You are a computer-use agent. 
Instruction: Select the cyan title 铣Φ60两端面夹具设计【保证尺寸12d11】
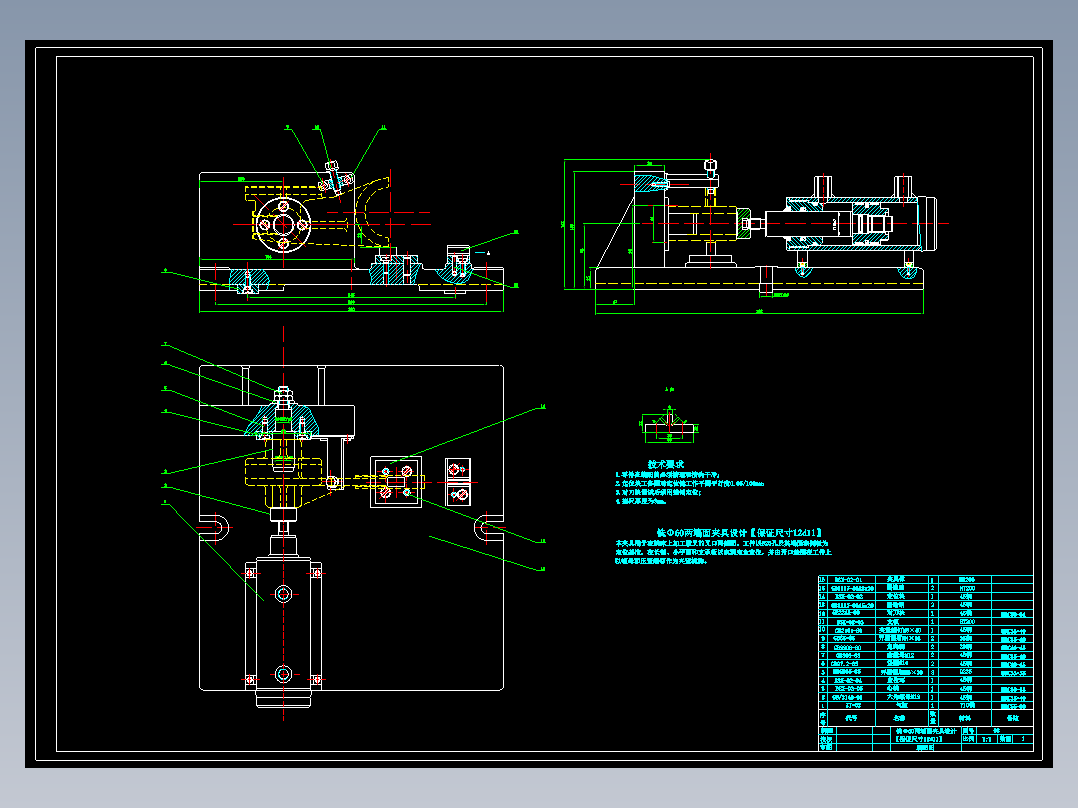point(739,532)
